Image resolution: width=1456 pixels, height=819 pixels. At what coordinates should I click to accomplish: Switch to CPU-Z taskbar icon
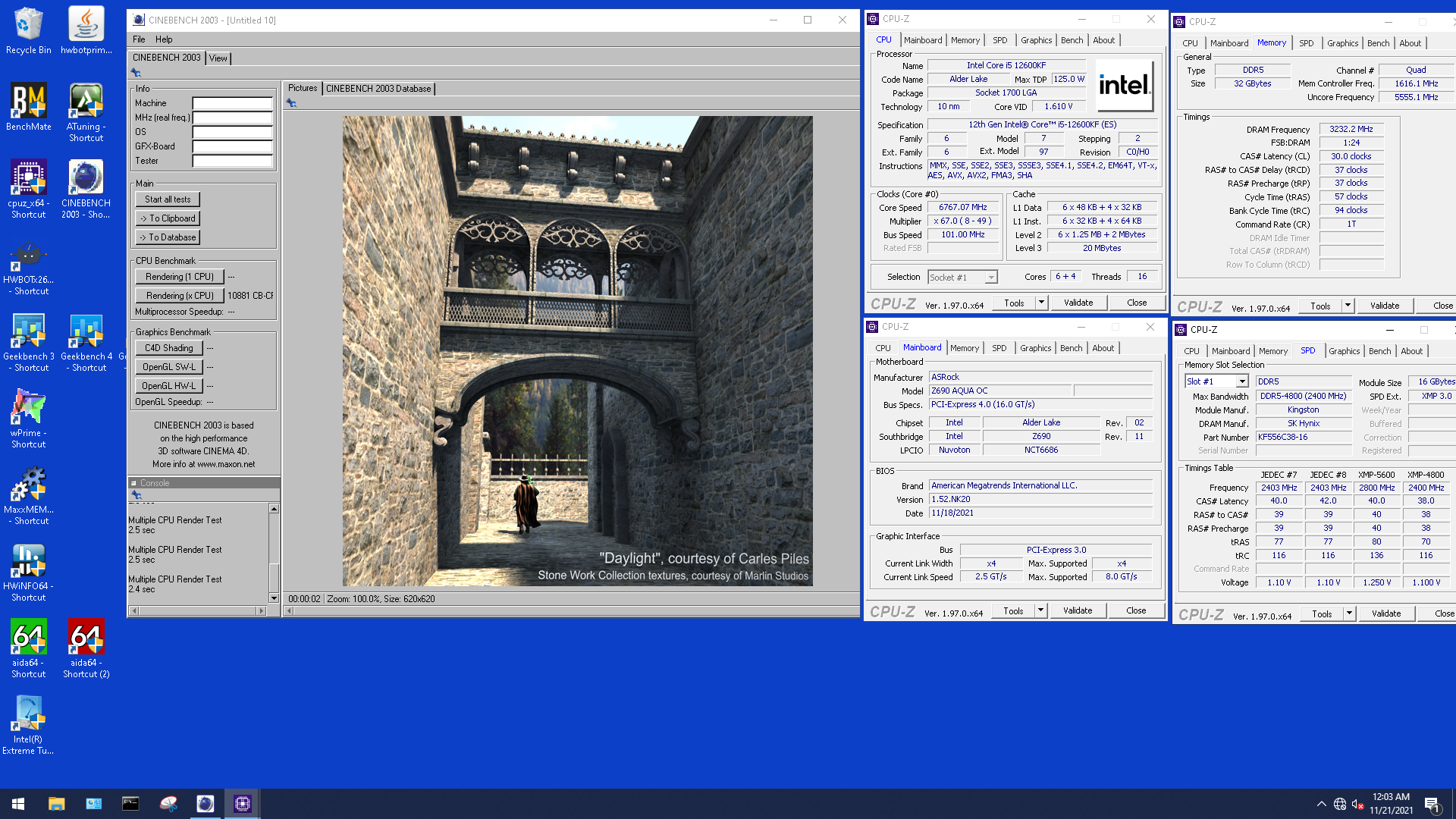point(242,804)
